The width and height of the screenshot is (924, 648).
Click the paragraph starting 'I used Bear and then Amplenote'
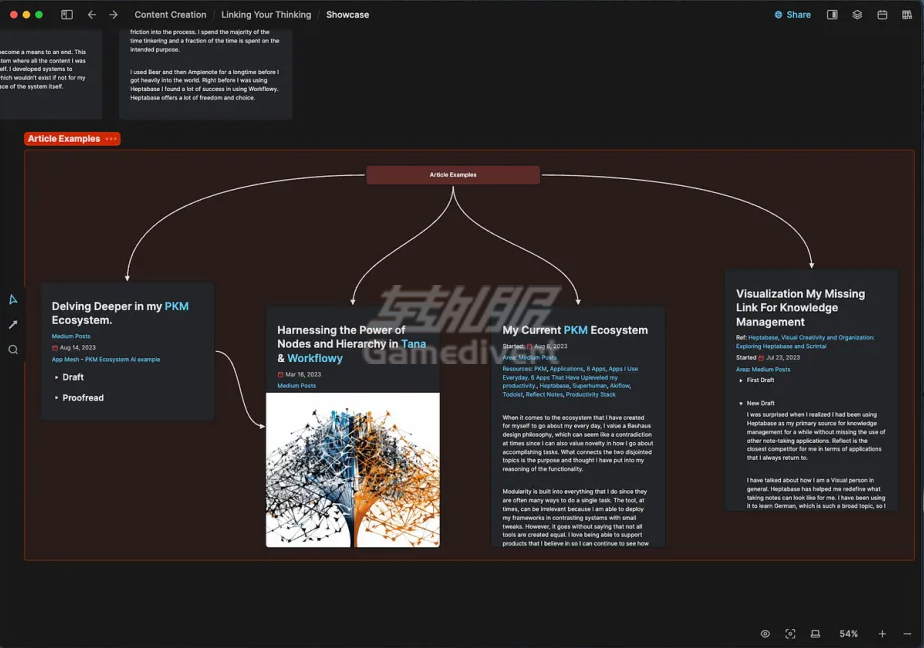[x=204, y=85]
